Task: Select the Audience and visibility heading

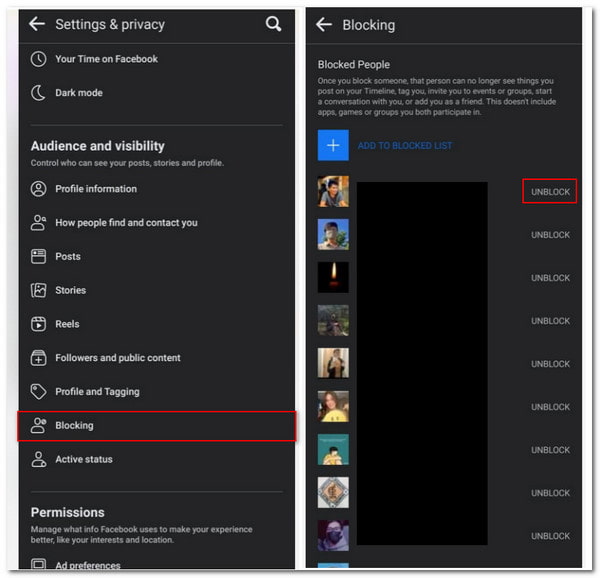Action: pyautogui.click(x=98, y=146)
